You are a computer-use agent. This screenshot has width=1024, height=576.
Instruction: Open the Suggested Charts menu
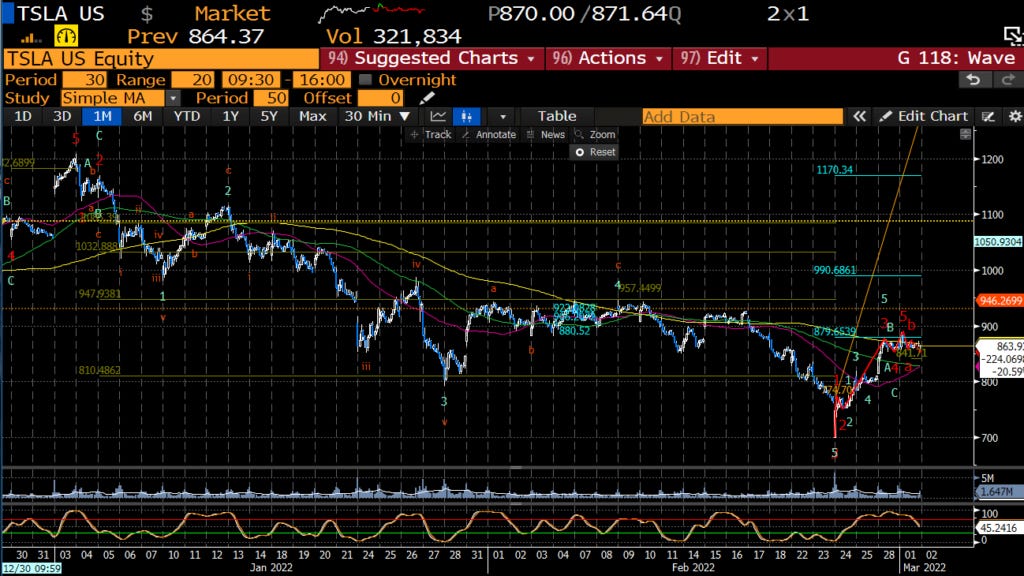(x=431, y=58)
